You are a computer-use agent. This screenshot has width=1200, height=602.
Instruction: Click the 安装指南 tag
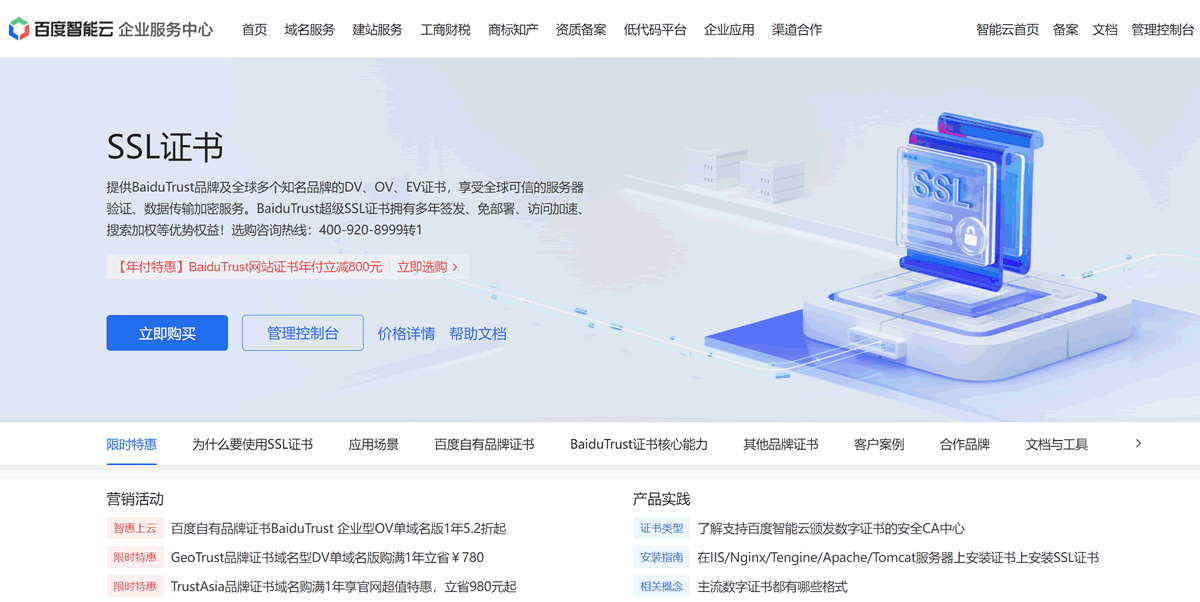pos(661,557)
